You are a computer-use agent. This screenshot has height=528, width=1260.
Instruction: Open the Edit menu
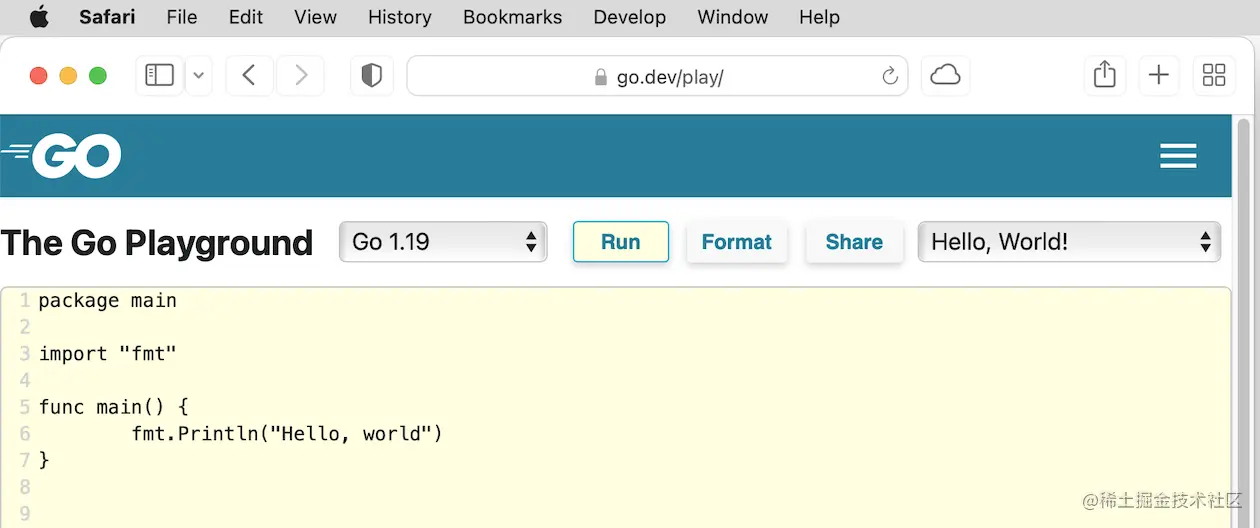[x=246, y=17]
